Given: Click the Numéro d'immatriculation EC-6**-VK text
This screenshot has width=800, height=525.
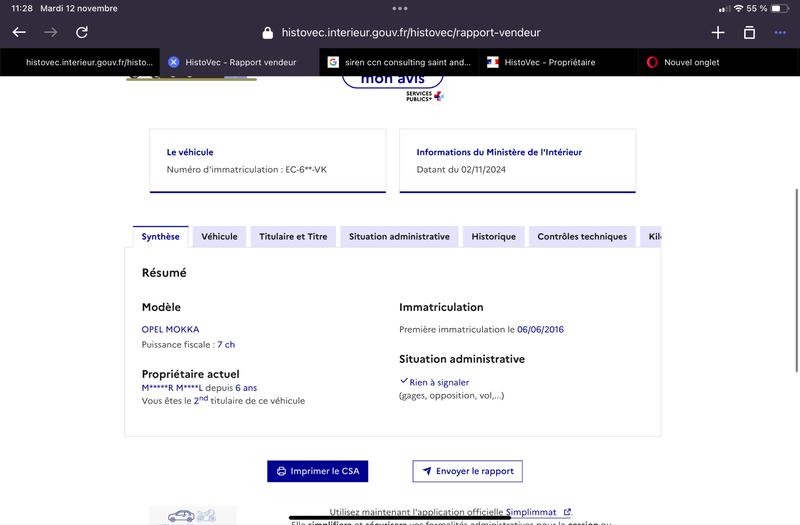Looking at the screenshot, I should (x=246, y=169).
